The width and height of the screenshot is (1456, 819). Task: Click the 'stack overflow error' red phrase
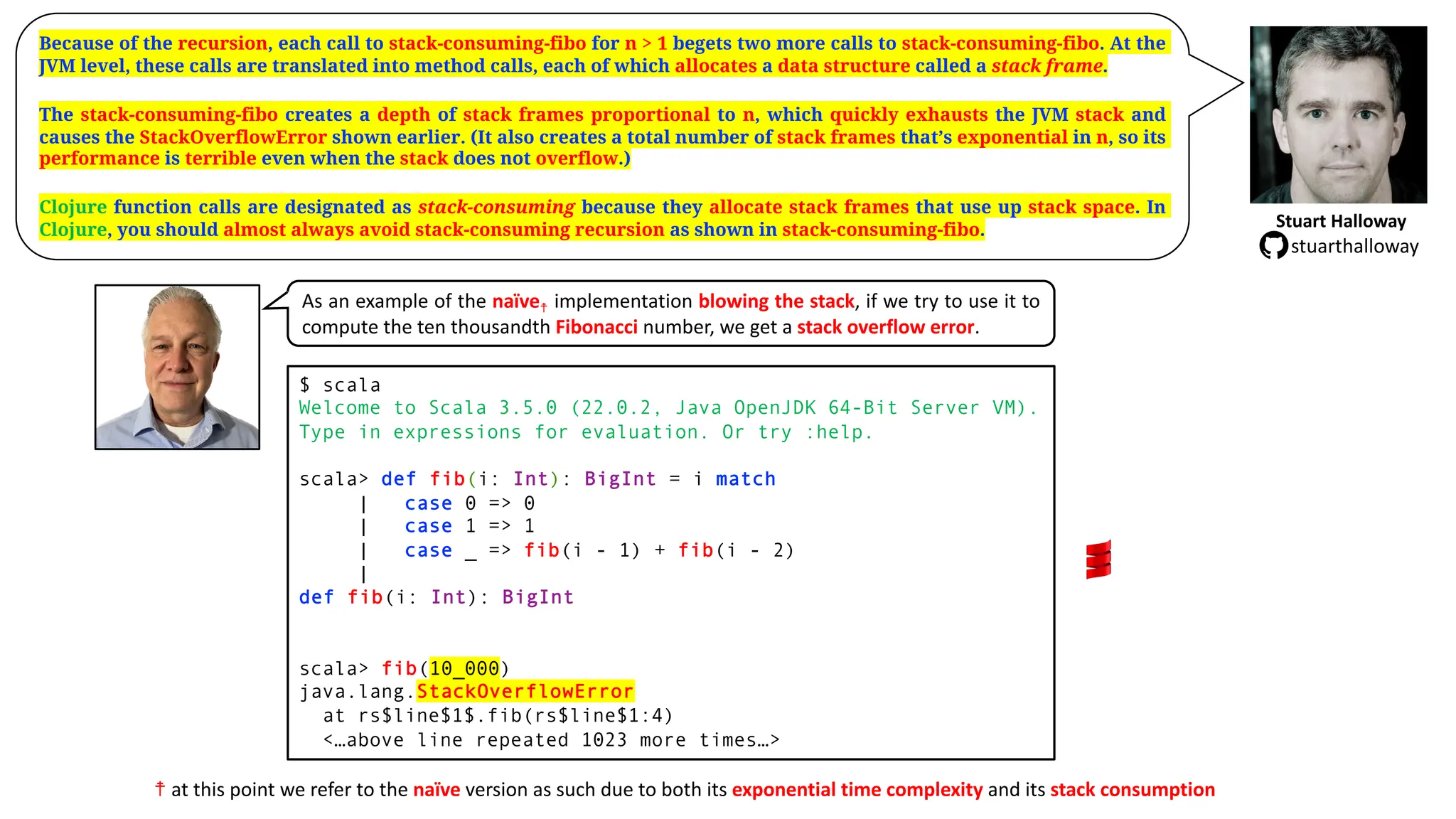886,327
